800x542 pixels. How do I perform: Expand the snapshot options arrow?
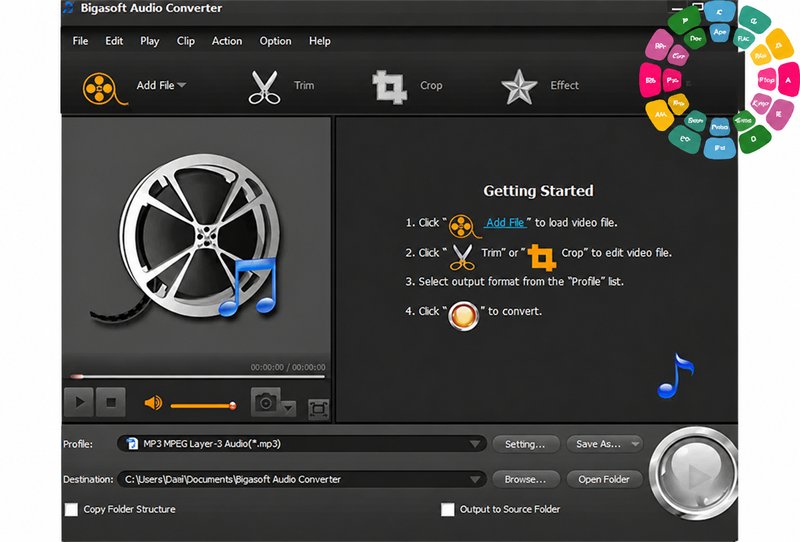[288, 408]
